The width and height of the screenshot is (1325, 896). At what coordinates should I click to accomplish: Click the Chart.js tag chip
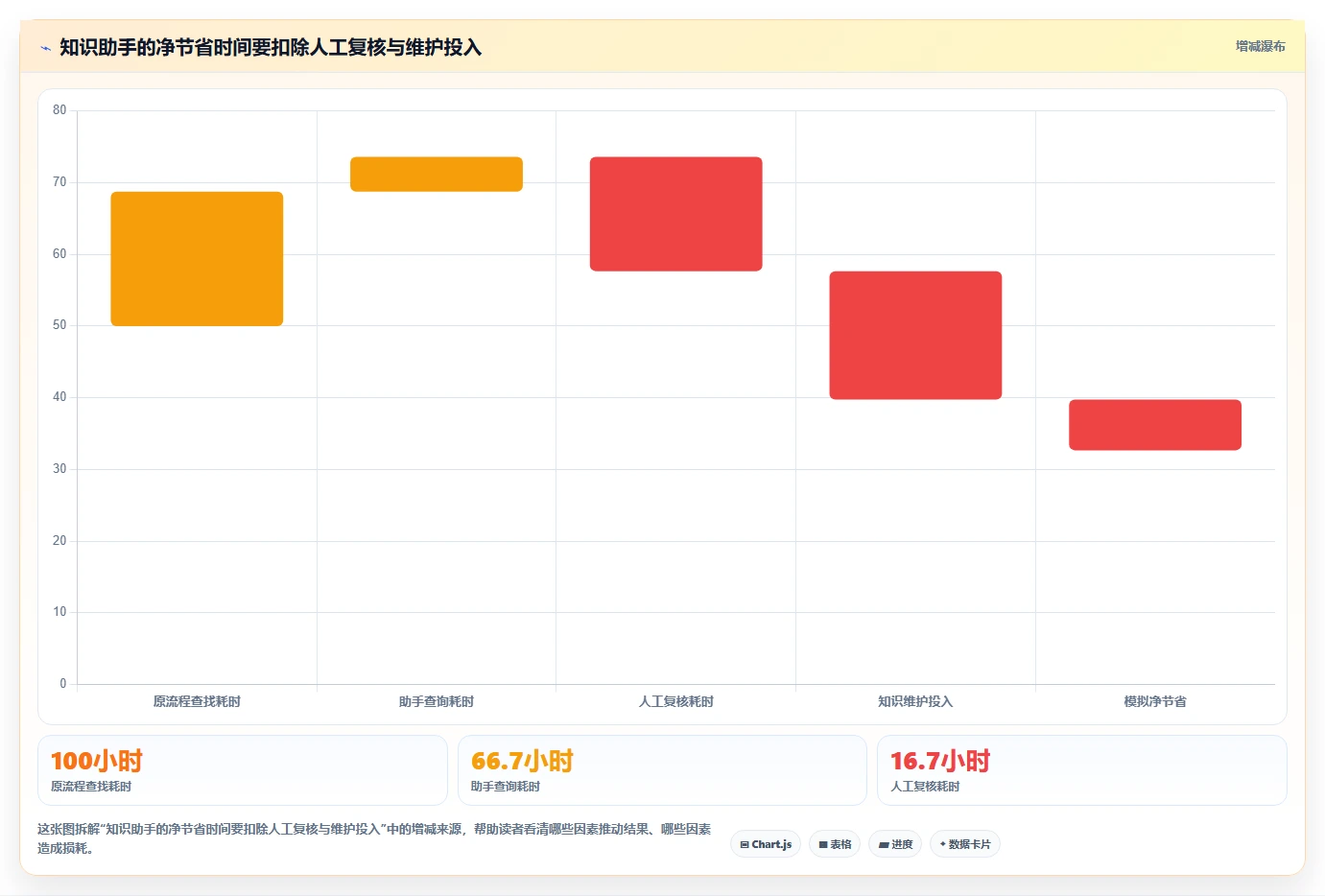tap(766, 844)
